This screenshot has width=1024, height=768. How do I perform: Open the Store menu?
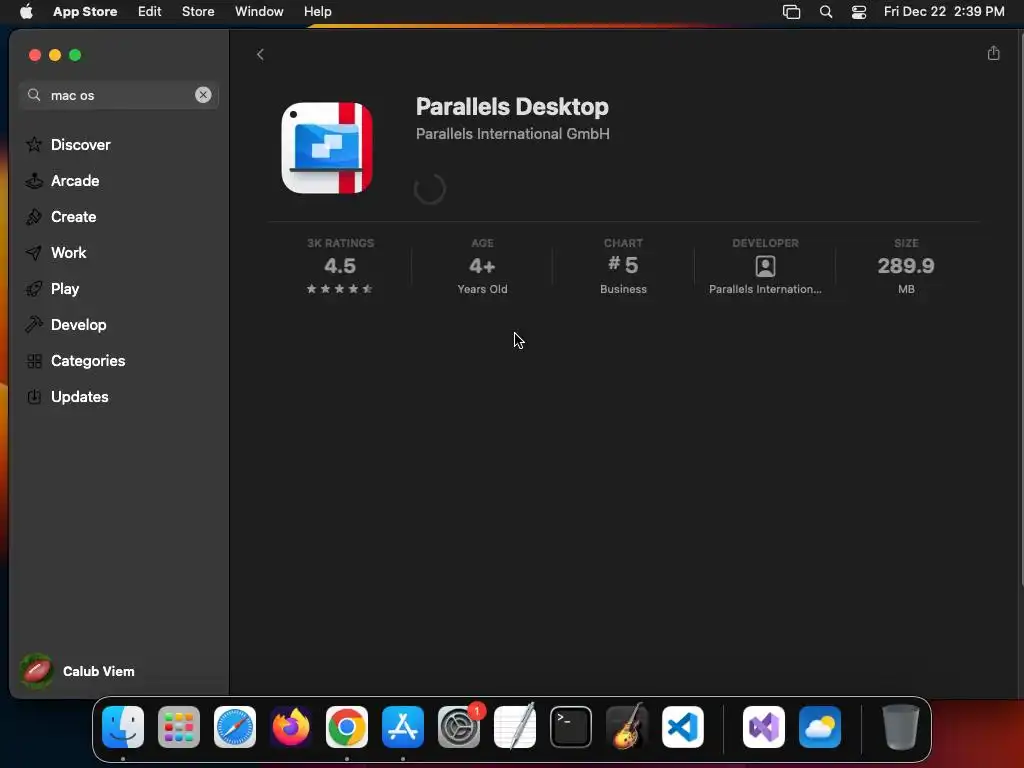click(x=198, y=12)
